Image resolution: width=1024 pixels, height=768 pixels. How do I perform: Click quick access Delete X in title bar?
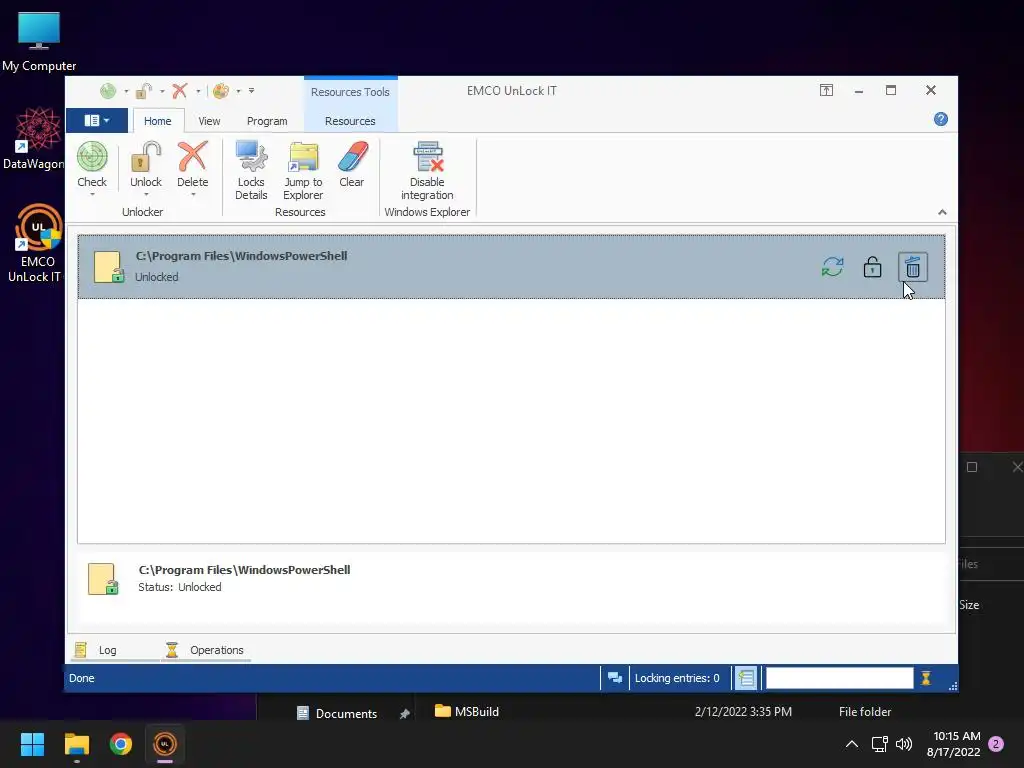click(180, 91)
